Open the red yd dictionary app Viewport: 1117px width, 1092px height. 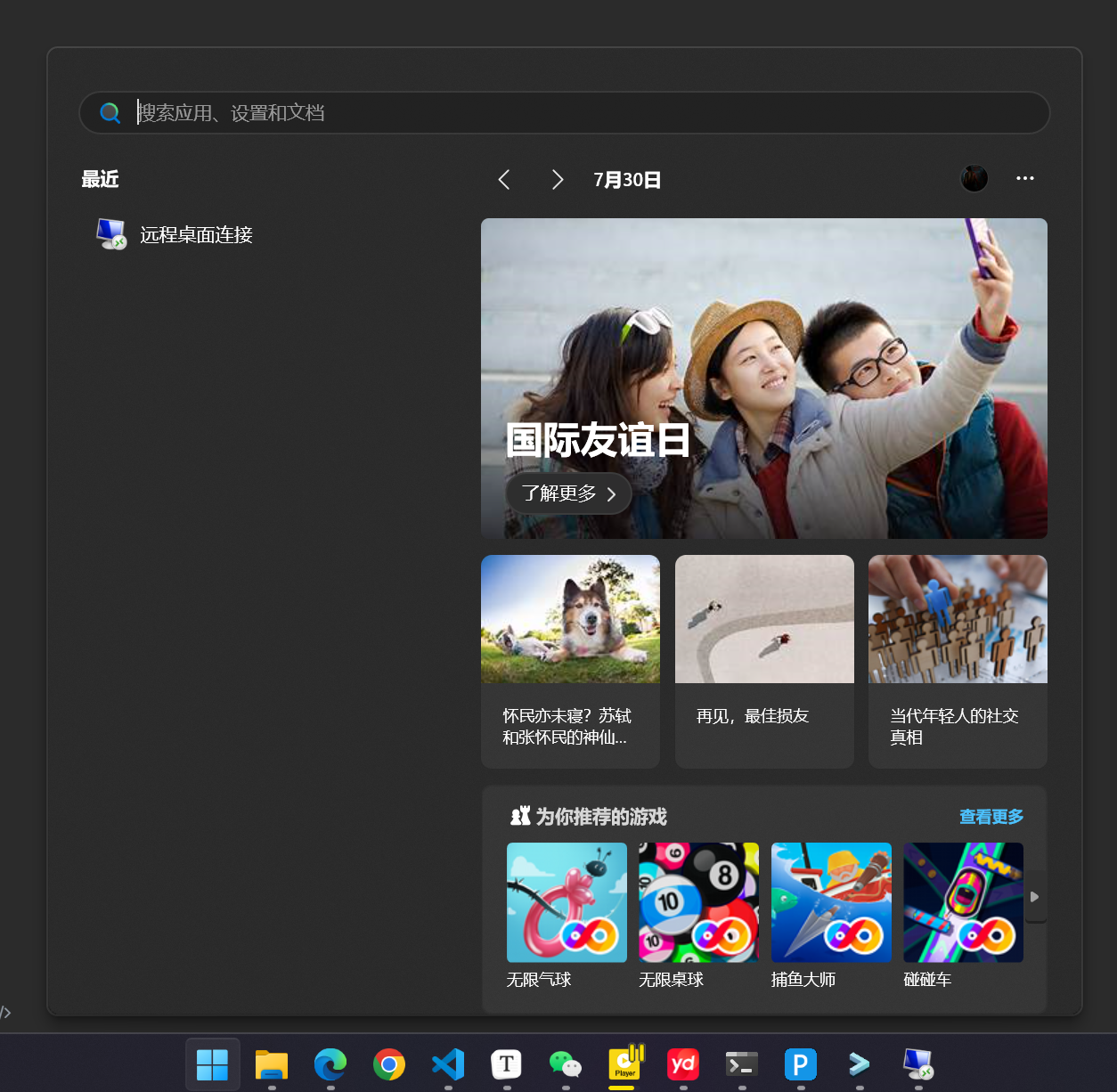tap(683, 1064)
